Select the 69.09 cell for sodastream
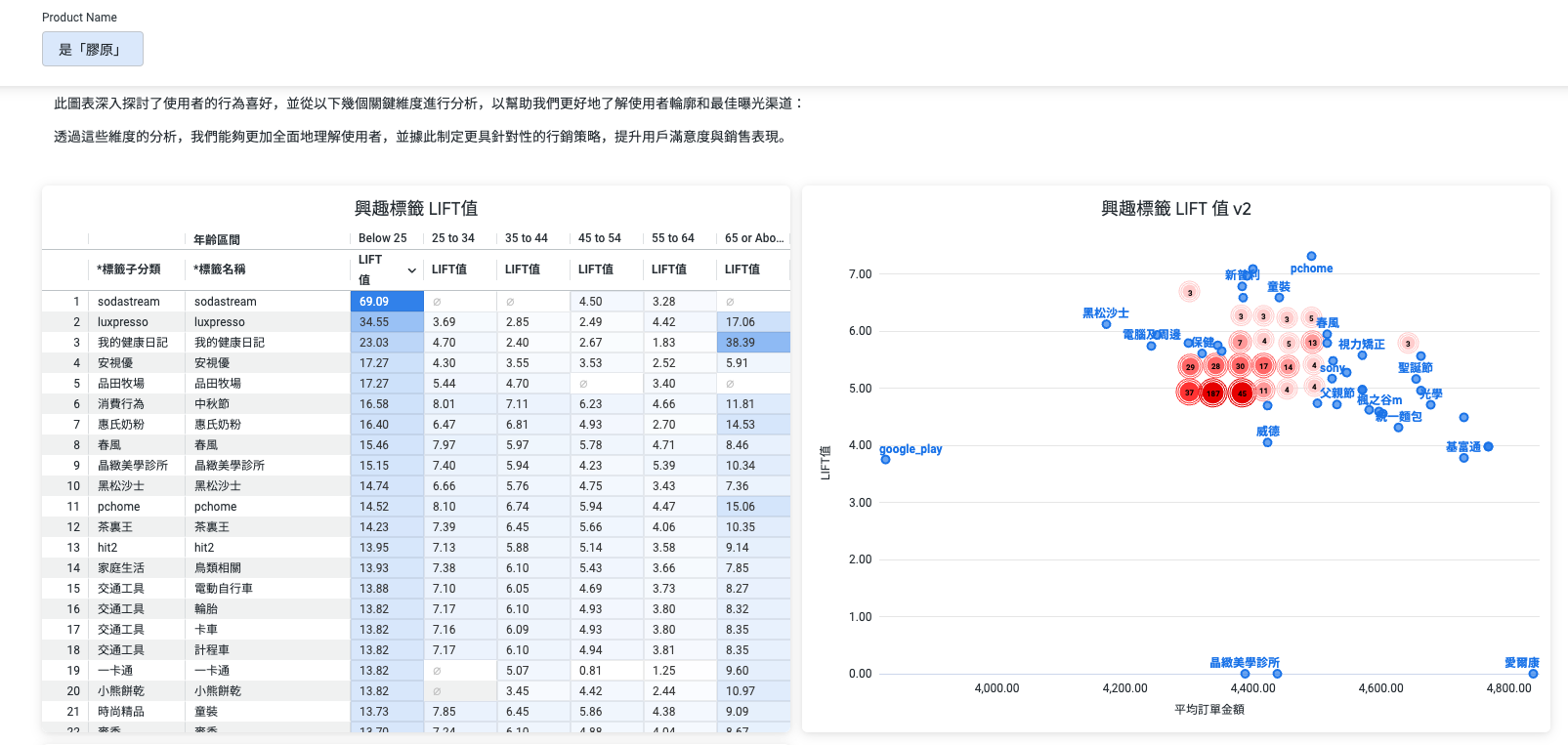Viewport: 1568px width, 745px height. point(387,302)
